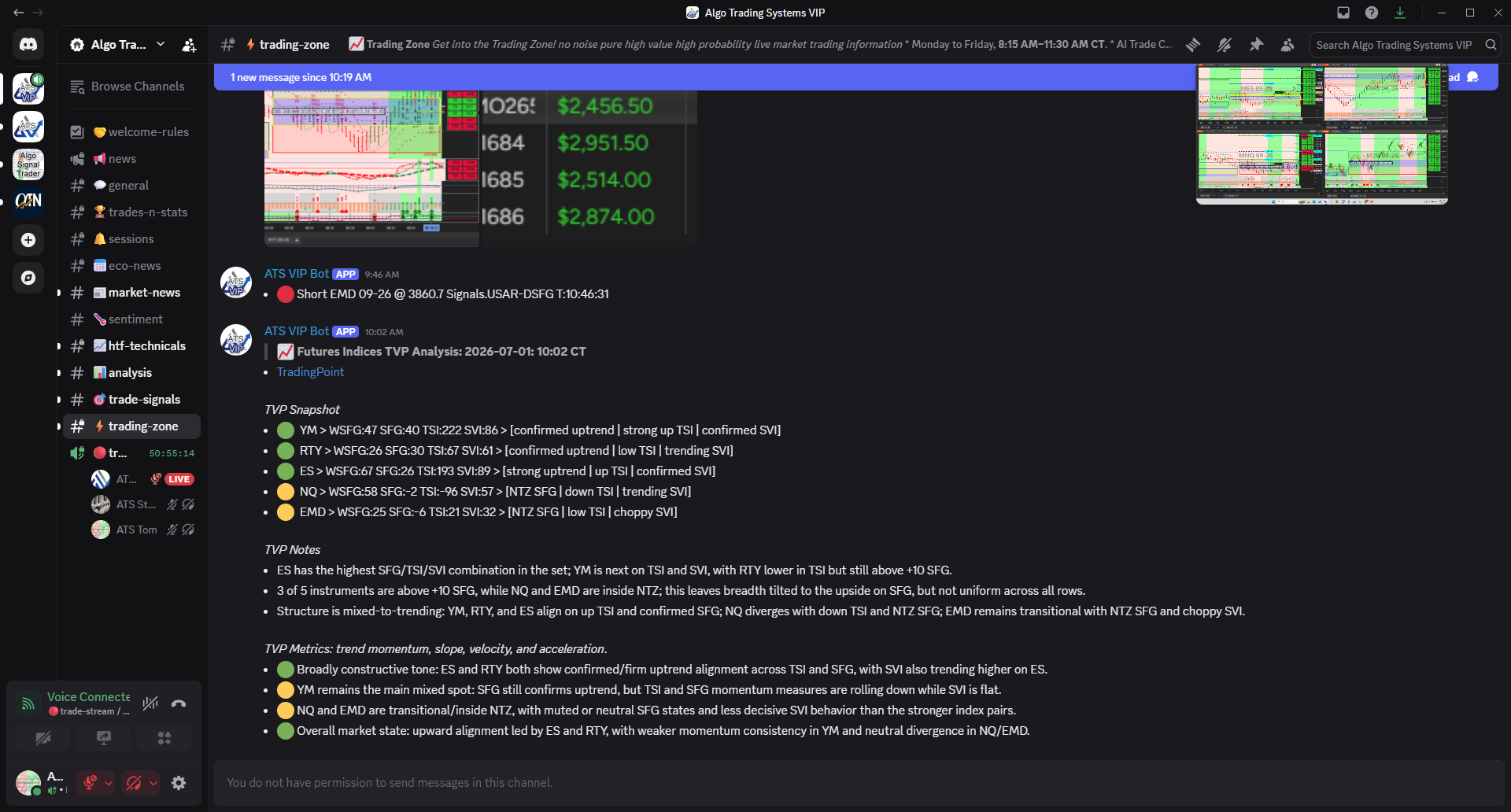Open voice Activities launcher
Screen dimensions: 1511x812
pos(164,738)
